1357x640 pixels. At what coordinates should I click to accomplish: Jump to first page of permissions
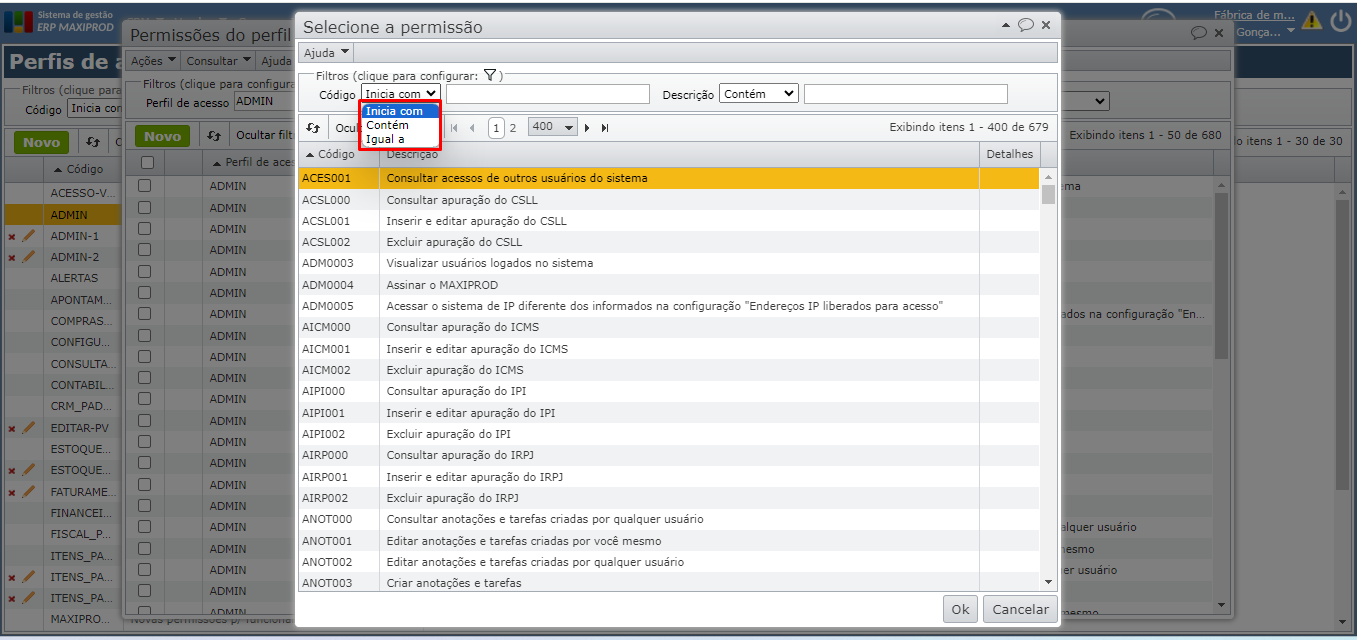(x=454, y=128)
